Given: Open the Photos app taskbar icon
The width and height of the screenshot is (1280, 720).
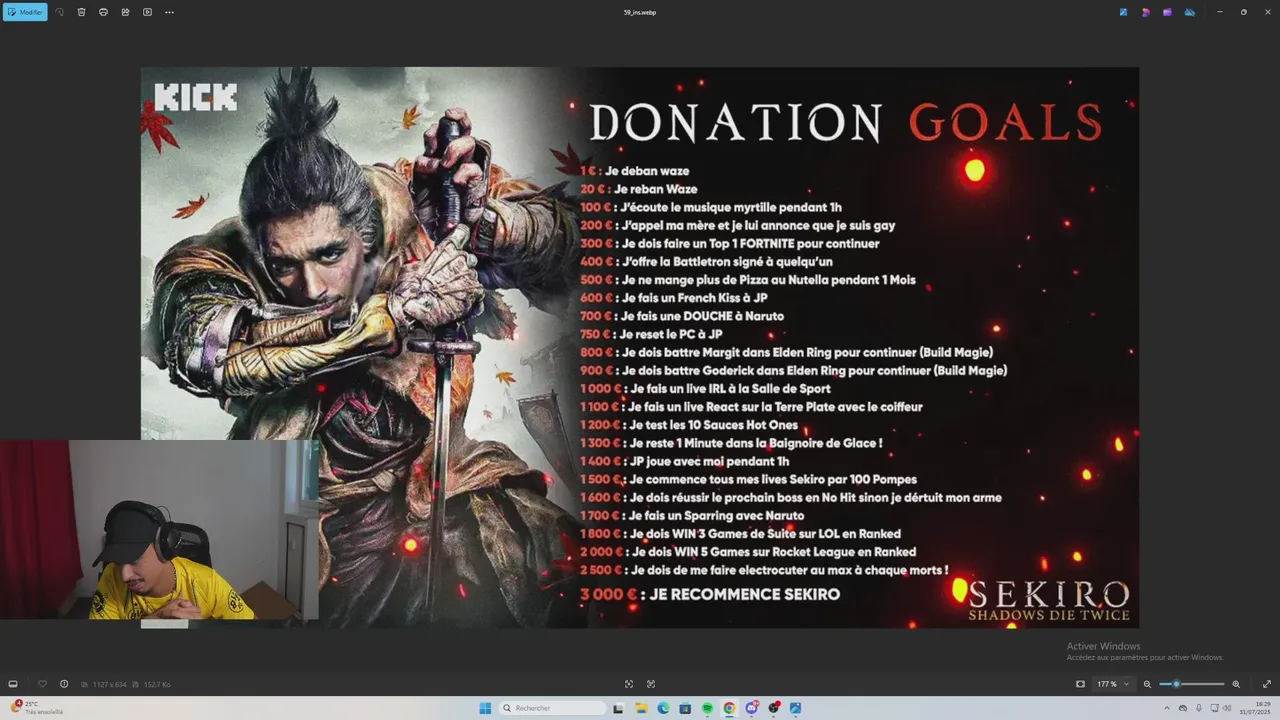Looking at the screenshot, I should pos(795,708).
